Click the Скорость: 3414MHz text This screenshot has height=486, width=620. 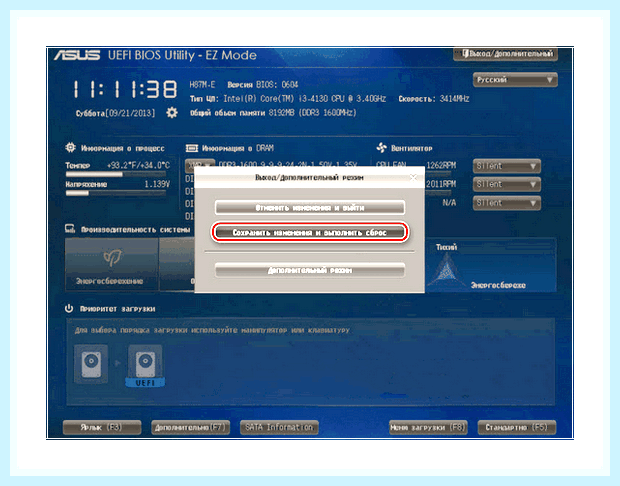[434, 99]
